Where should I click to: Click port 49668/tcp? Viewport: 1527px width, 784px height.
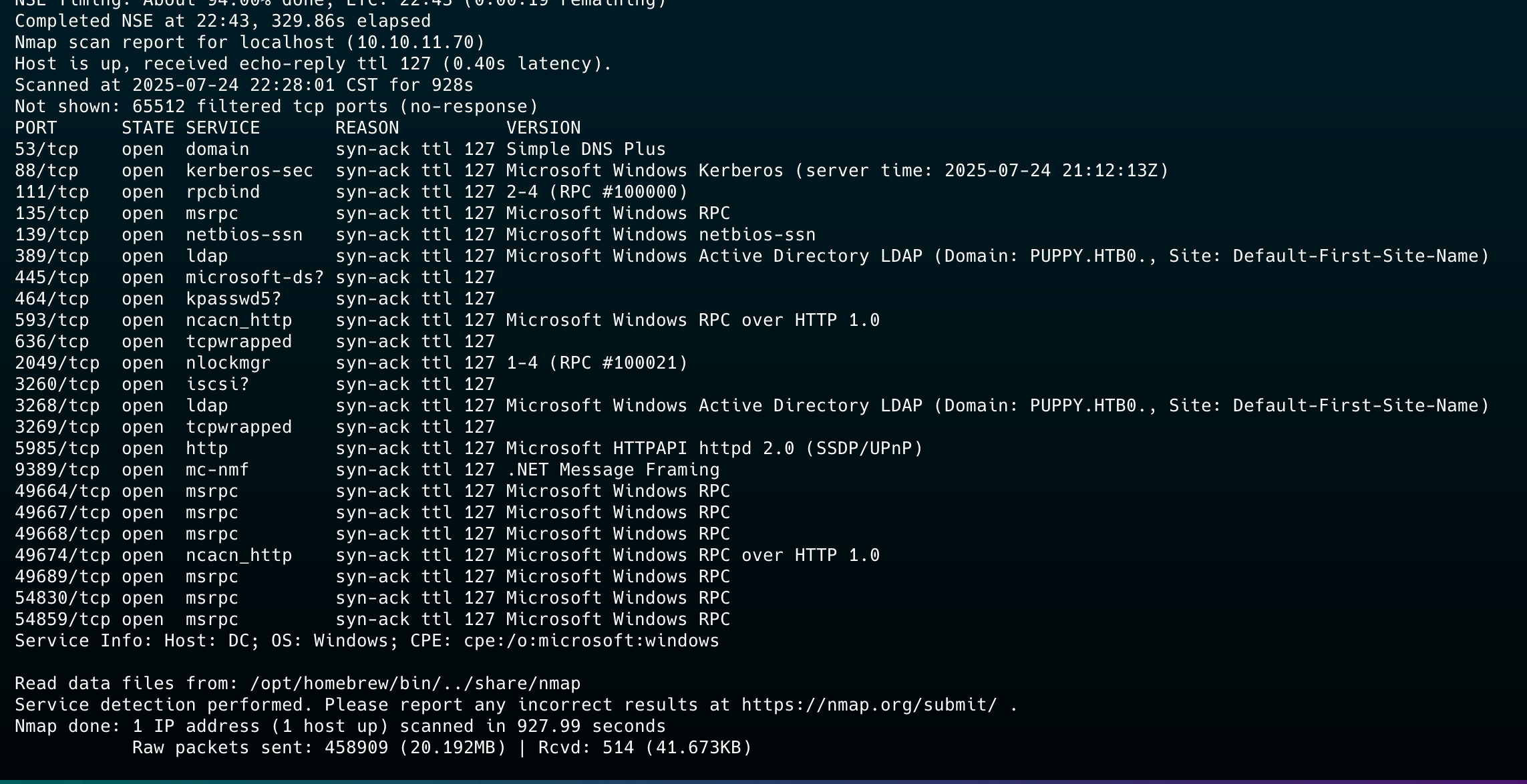click(x=63, y=534)
